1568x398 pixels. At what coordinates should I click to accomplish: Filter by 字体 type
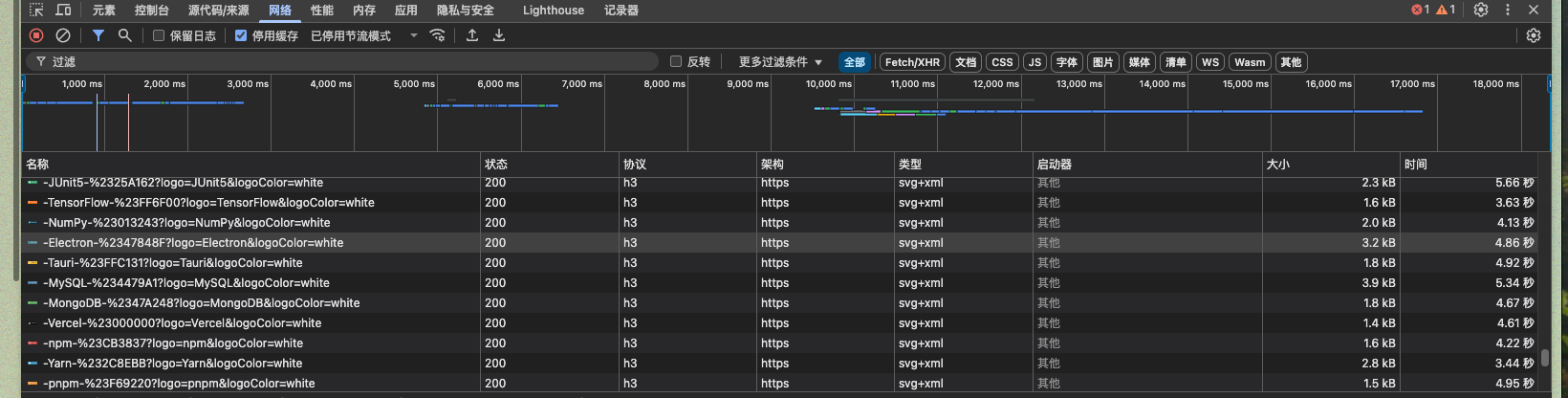1067,62
